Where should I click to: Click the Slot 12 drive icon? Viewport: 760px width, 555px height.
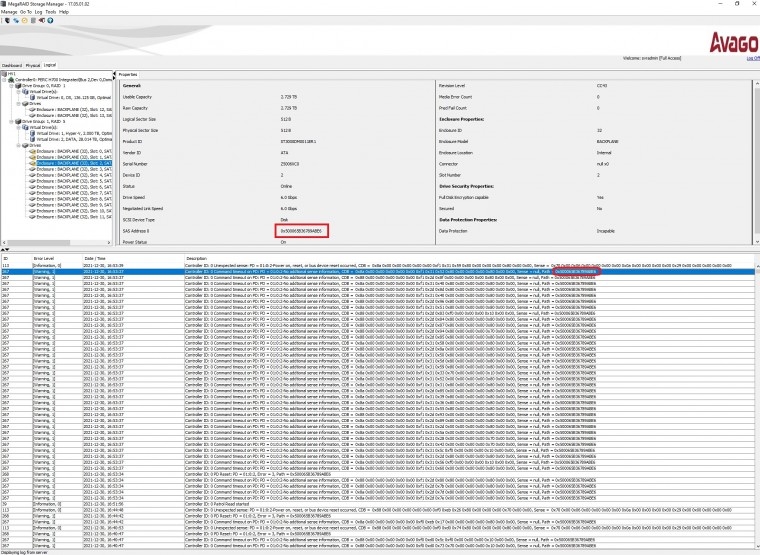pyautogui.click(x=32, y=110)
